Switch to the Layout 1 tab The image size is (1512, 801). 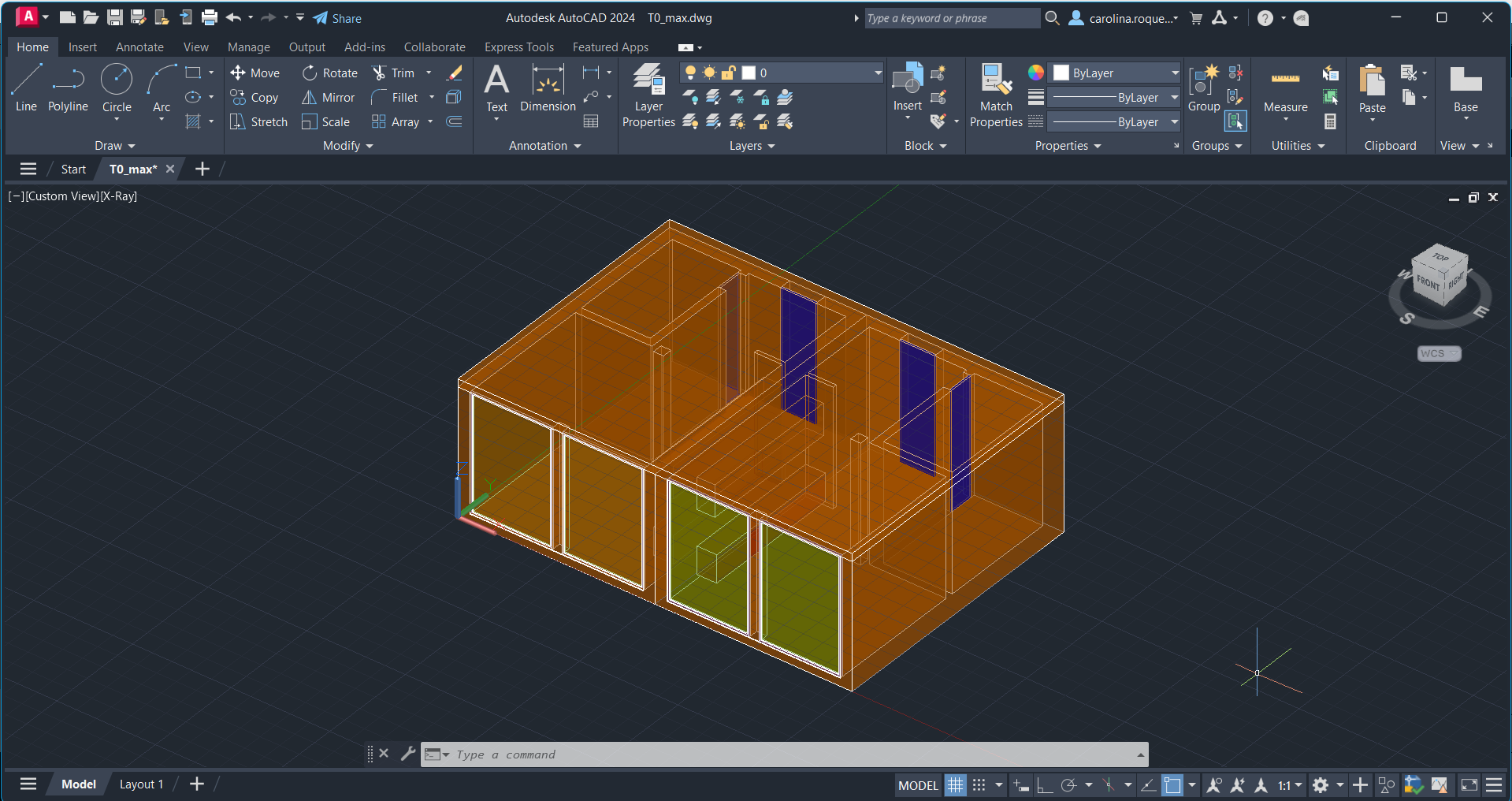[141, 784]
